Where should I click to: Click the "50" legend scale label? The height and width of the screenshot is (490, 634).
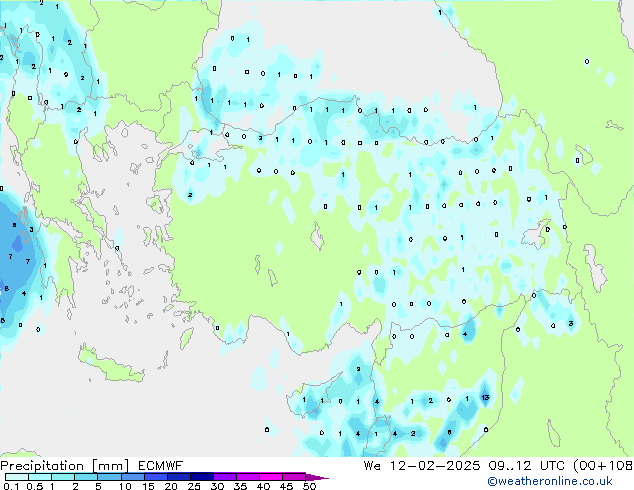(x=310, y=486)
